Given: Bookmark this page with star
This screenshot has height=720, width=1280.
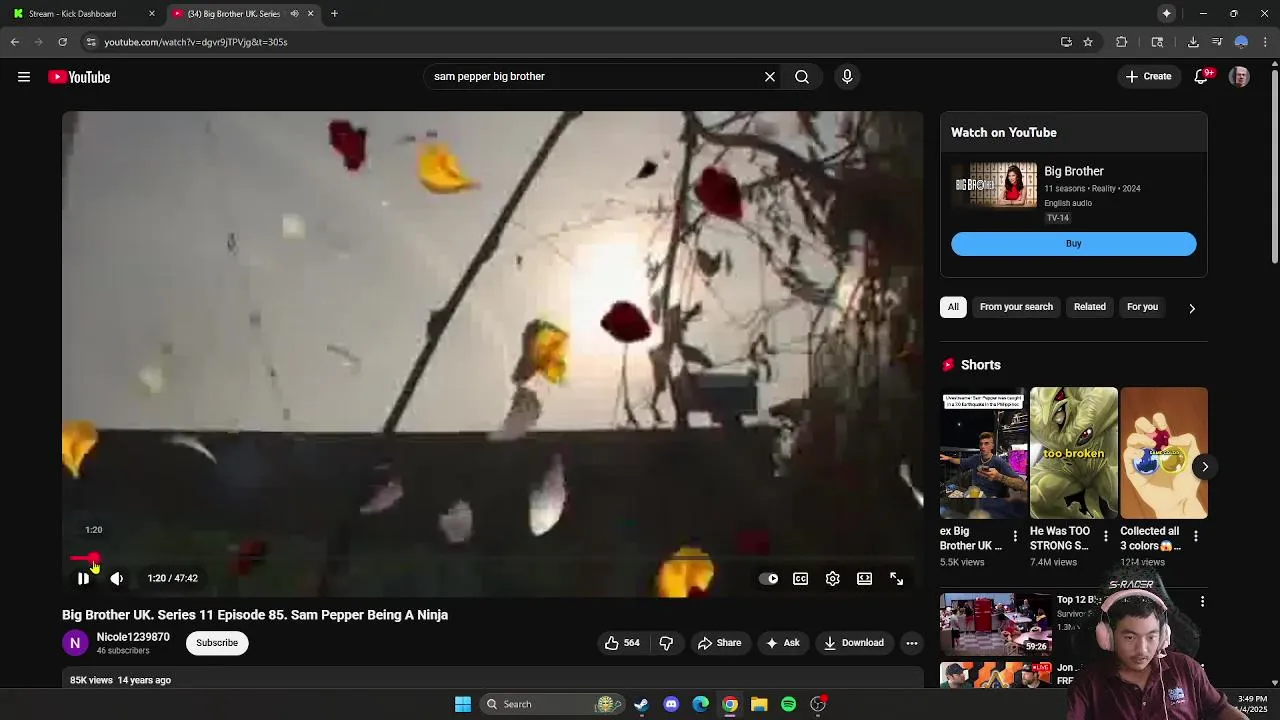Looking at the screenshot, I should [1088, 42].
